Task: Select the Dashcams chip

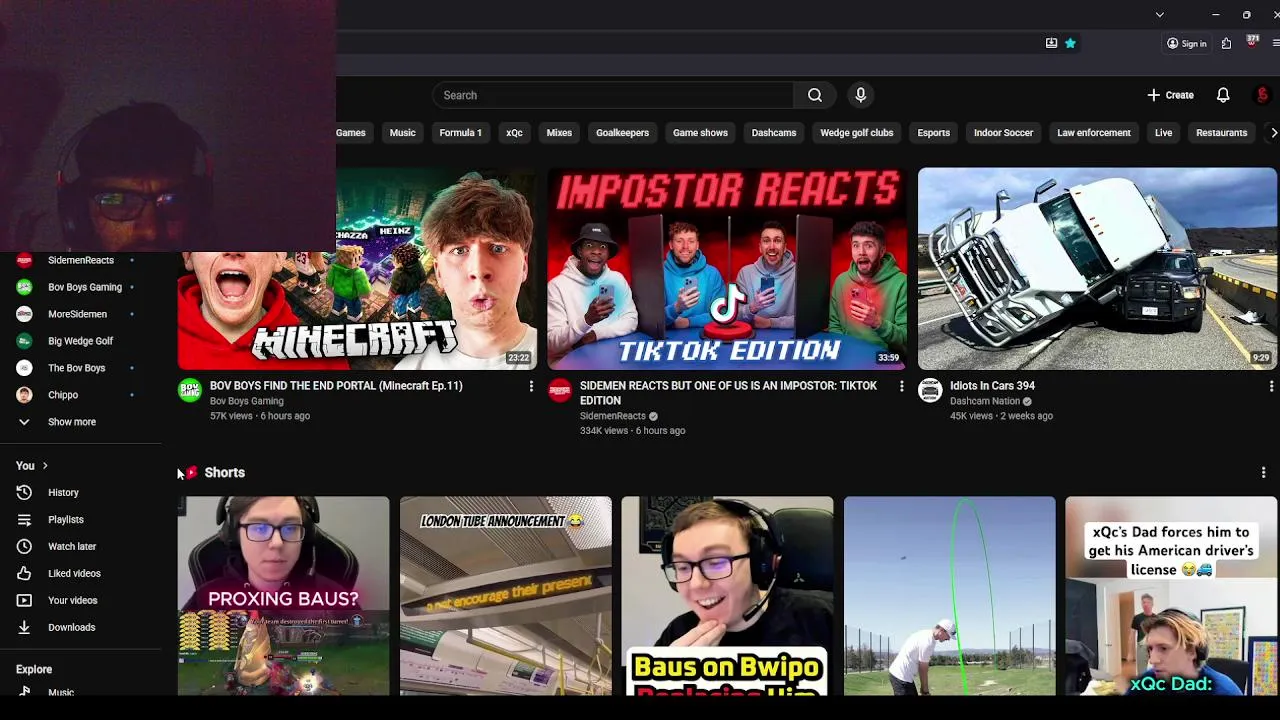Action: (x=774, y=133)
